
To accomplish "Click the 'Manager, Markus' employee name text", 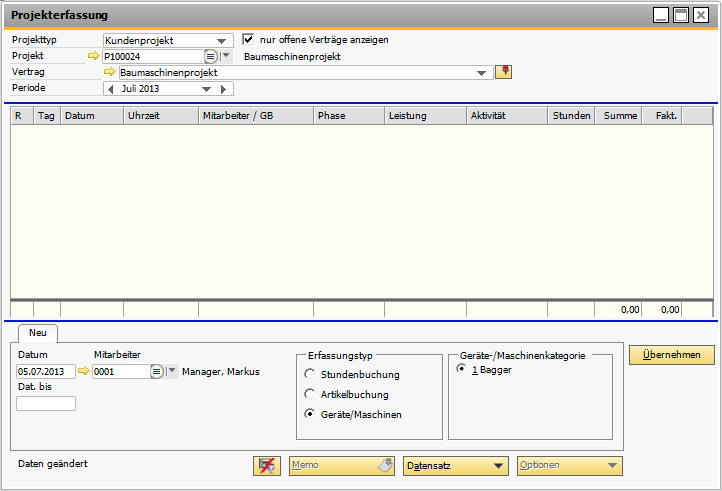I will click(x=221, y=371).
